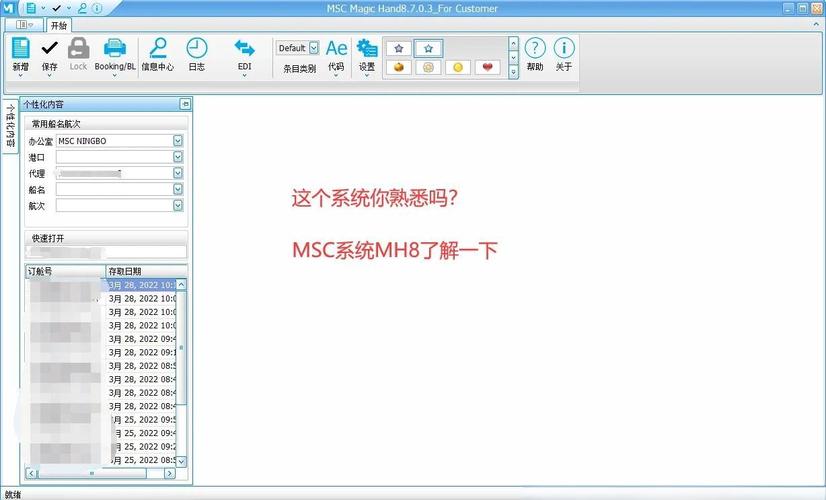This screenshot has height=500, width=826.
Task: Collapse ribbon with top-right caret
Action: pos(817,24)
